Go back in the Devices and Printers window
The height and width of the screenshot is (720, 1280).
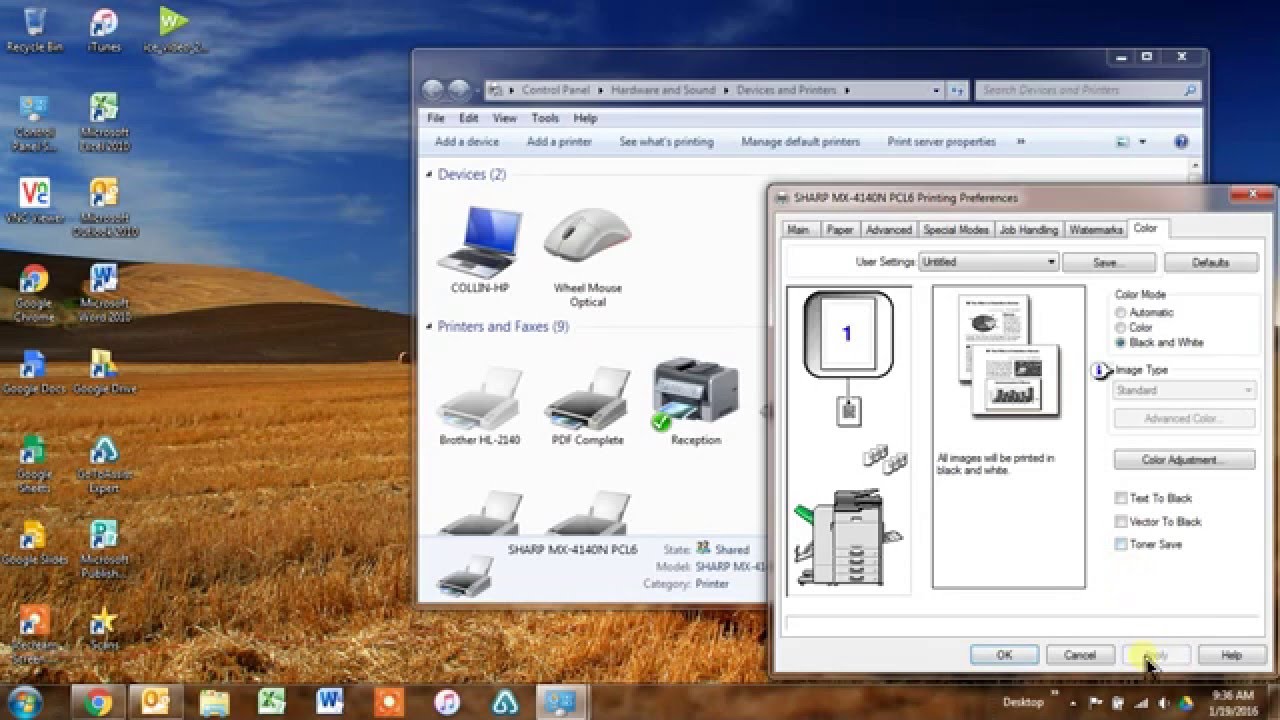pyautogui.click(x=433, y=90)
